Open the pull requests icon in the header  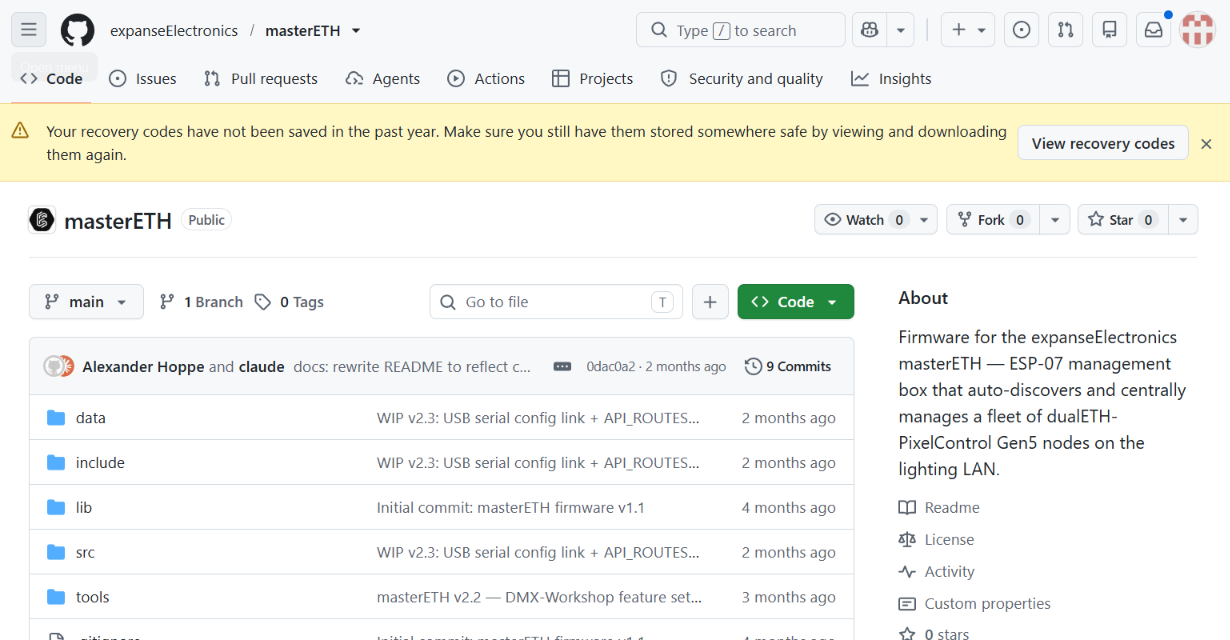point(1065,30)
